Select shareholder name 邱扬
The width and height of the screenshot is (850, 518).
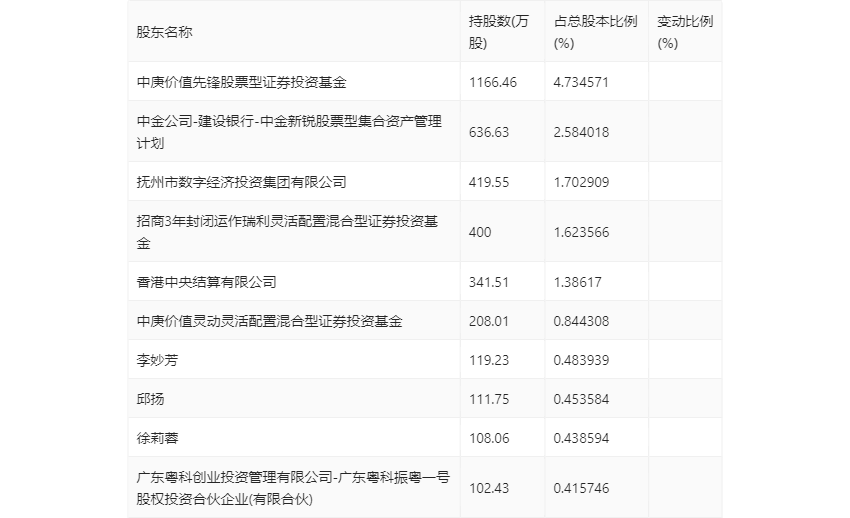(x=150, y=399)
